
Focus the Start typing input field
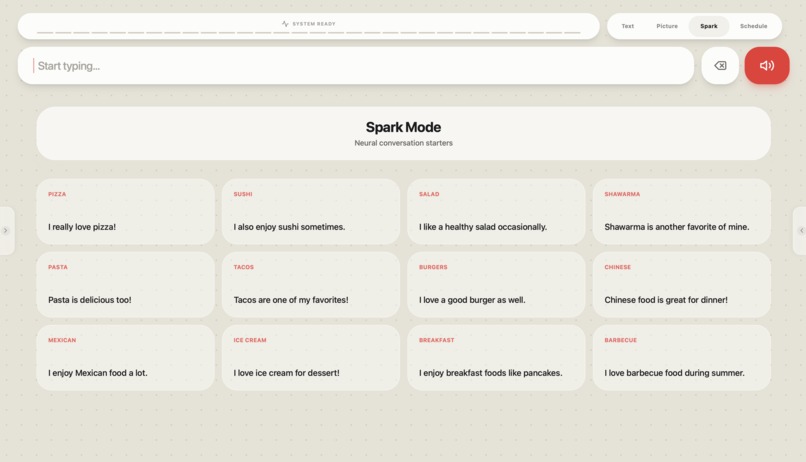point(356,66)
